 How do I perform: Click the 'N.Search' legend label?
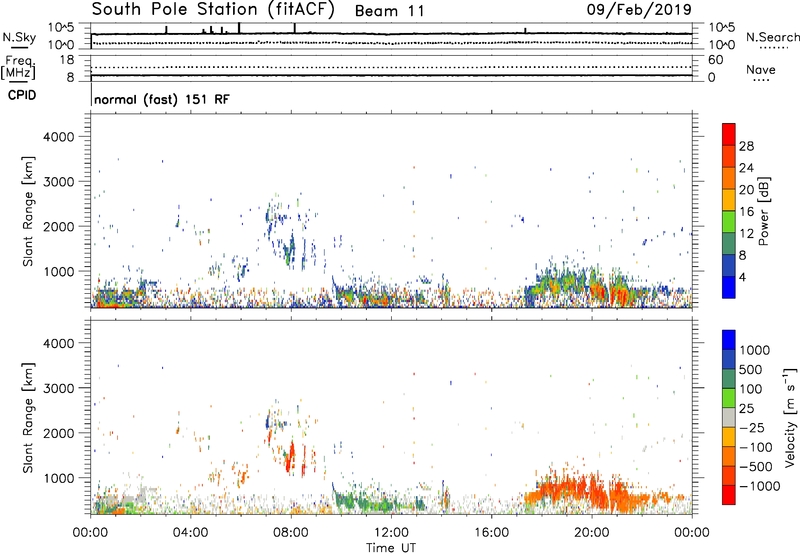pyautogui.click(x=772, y=37)
